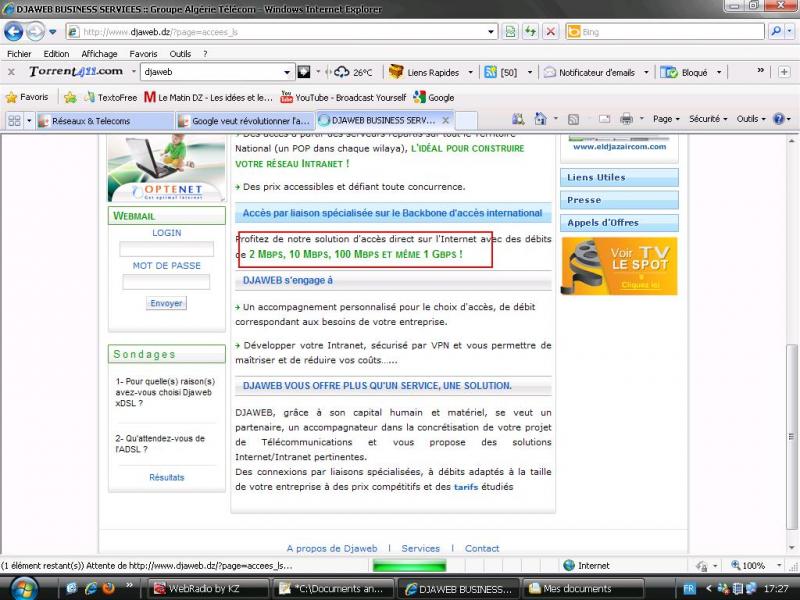Open the sondages Résultats link
Image resolution: width=800 pixels, height=600 pixels.
pyautogui.click(x=166, y=478)
